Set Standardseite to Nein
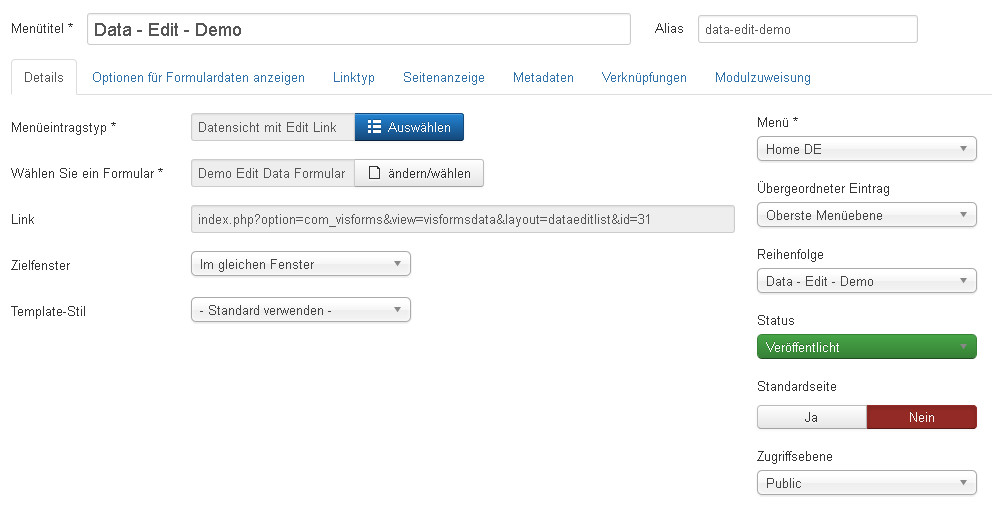The height and width of the screenshot is (508, 992). [921, 417]
